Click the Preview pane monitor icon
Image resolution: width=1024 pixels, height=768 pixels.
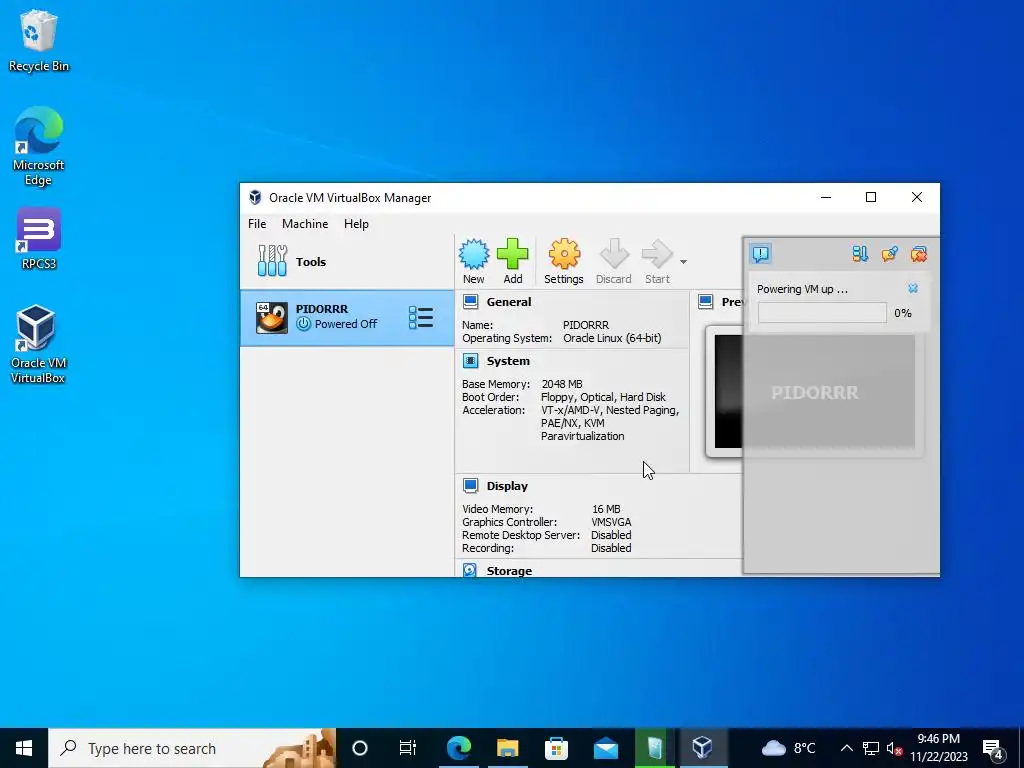705,302
